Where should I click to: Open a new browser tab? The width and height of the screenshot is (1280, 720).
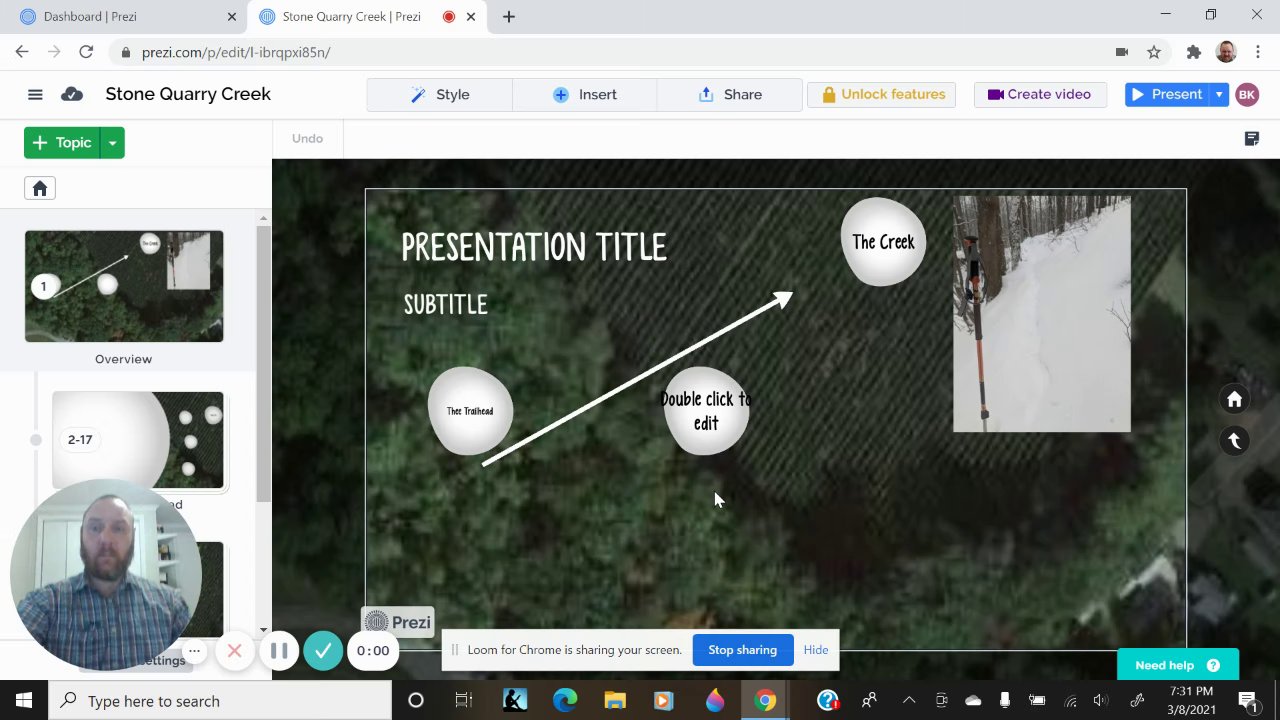tap(509, 16)
